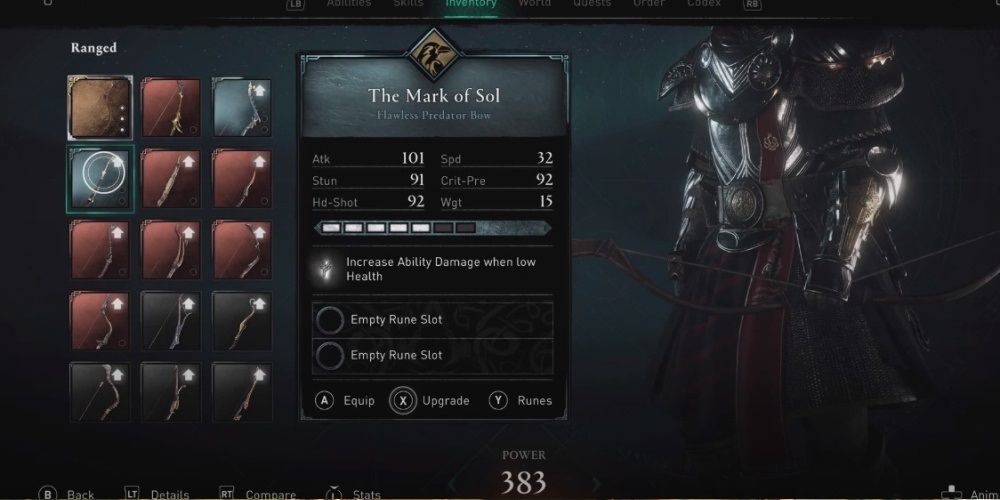This screenshot has height=500, width=1000.
Task: Select the blue bow tile in the top row
Action: (241, 108)
